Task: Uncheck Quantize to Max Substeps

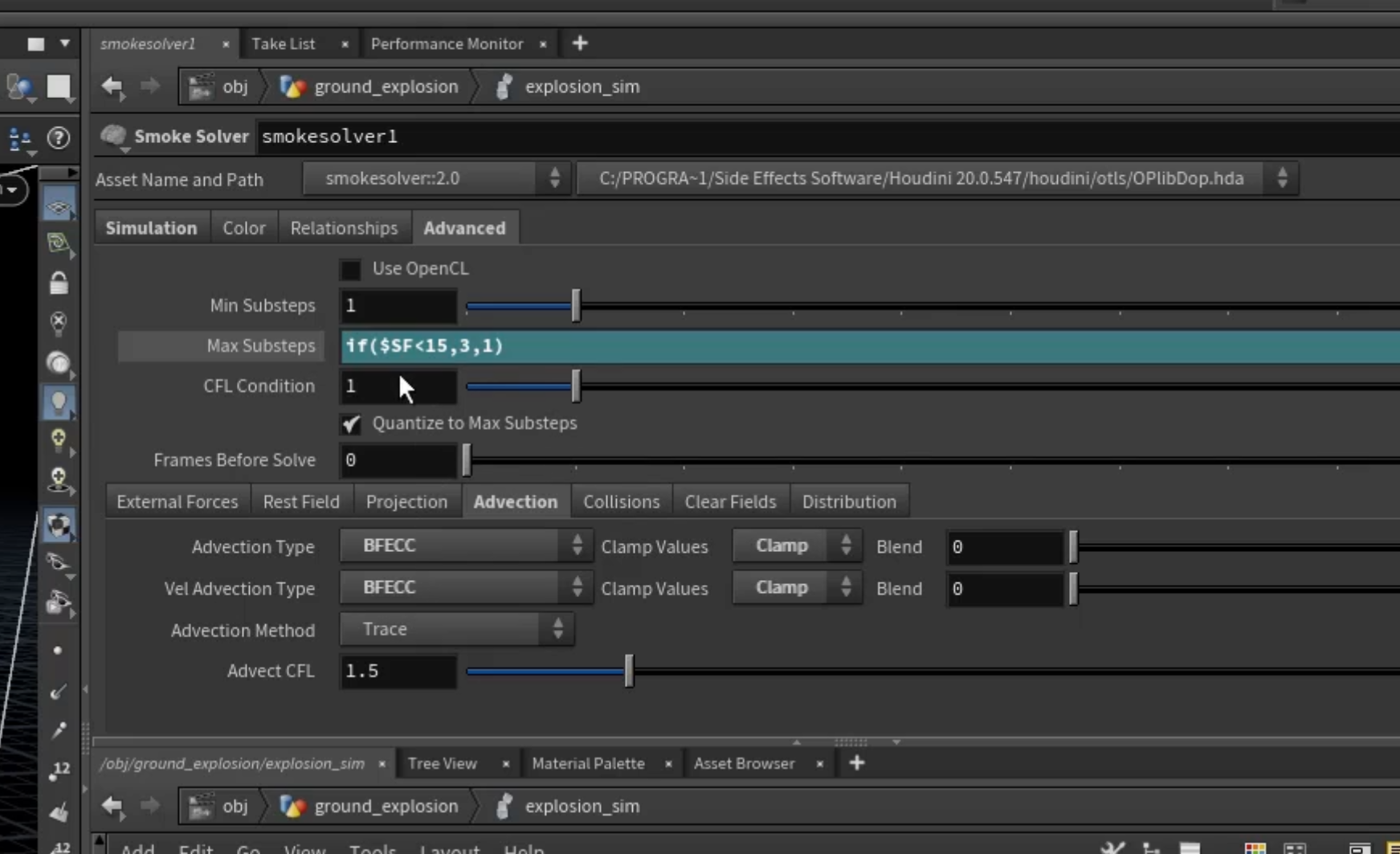Action: coord(351,423)
